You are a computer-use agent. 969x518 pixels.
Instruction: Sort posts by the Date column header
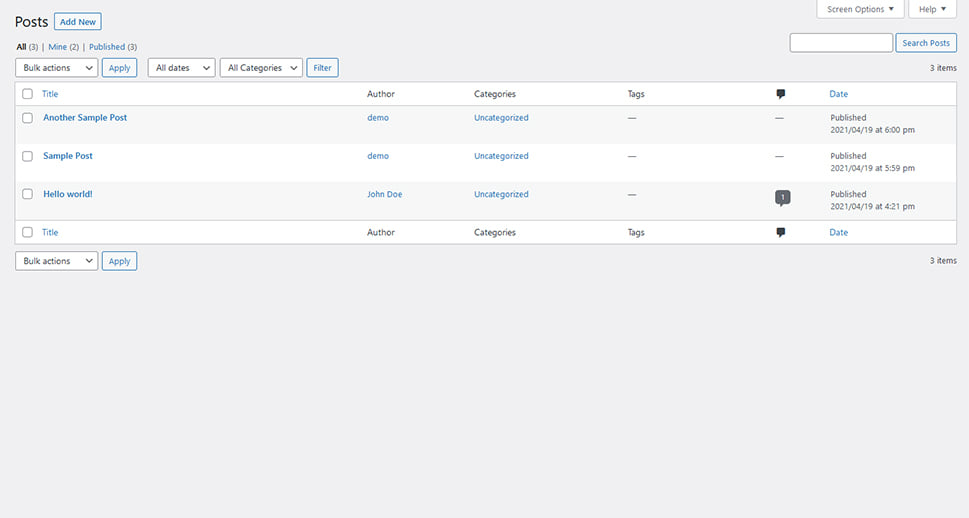click(x=839, y=94)
